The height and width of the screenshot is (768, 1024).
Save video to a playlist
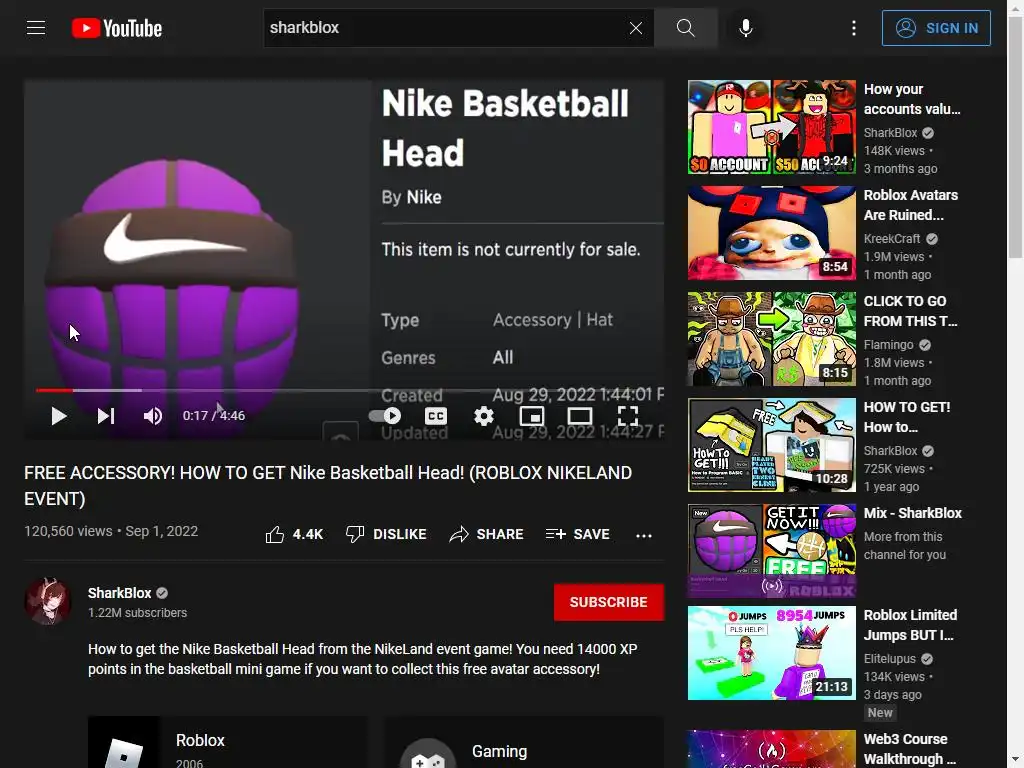[x=578, y=535]
